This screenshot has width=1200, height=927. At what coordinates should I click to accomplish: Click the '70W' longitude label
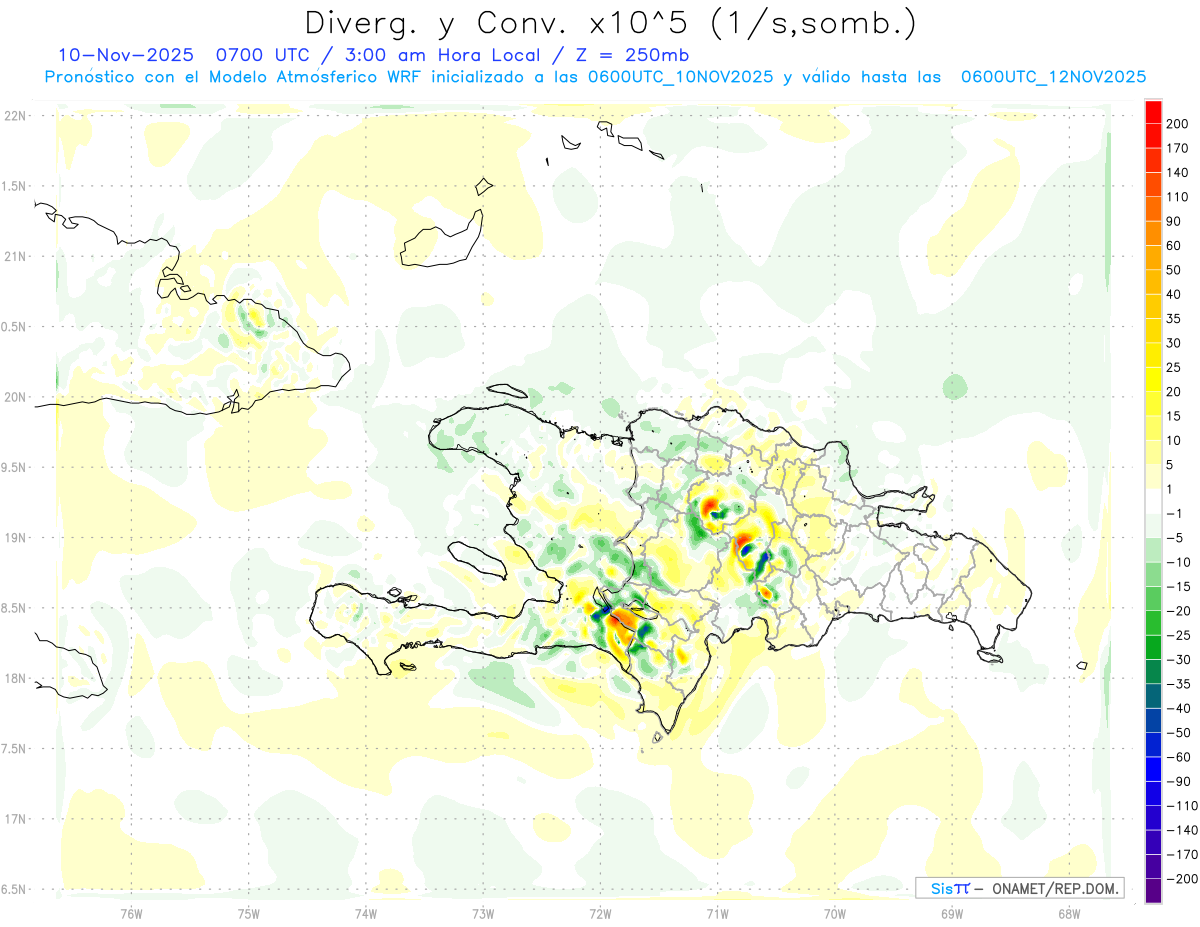point(835,913)
